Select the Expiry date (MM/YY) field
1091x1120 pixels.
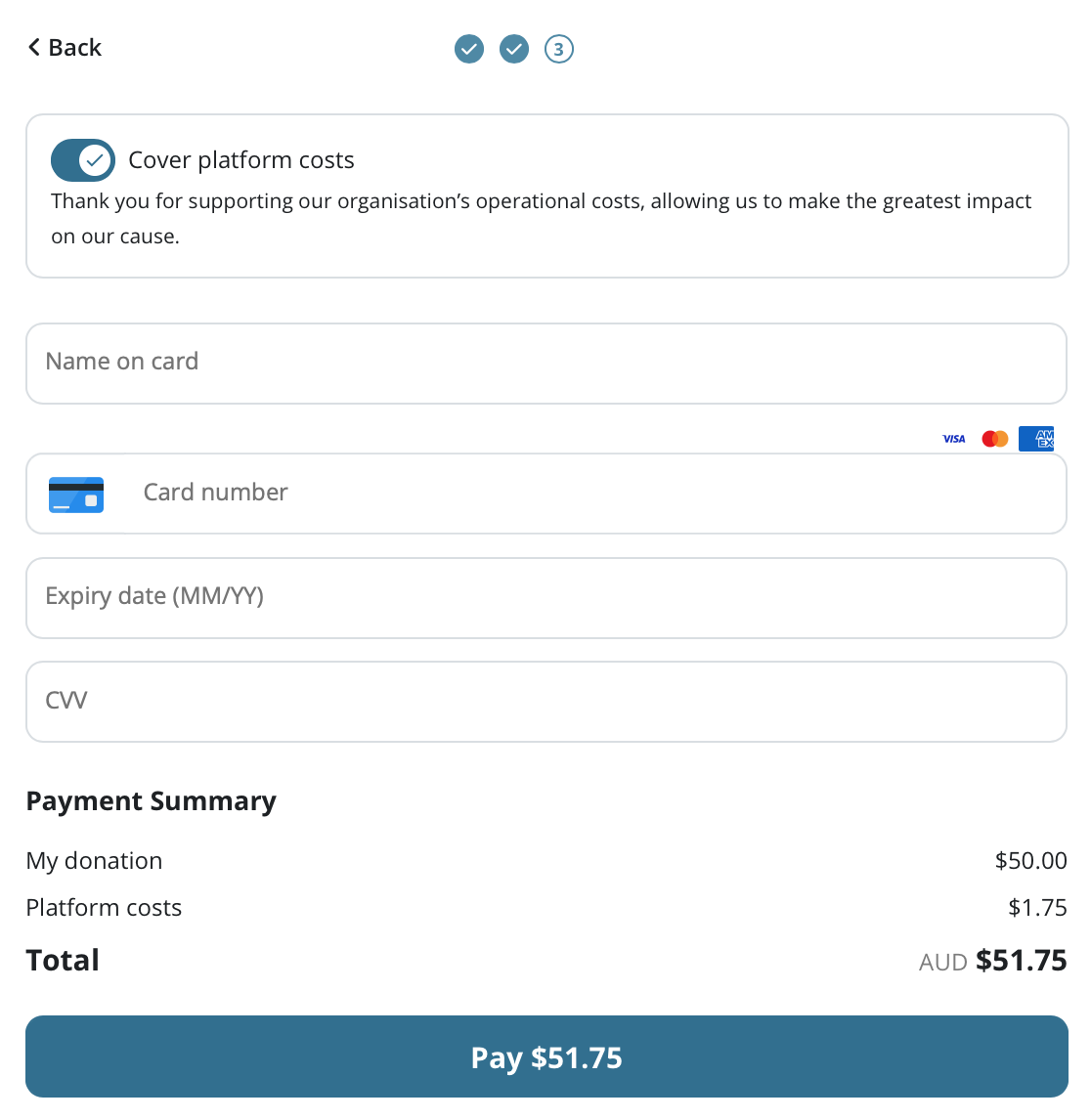(545, 597)
